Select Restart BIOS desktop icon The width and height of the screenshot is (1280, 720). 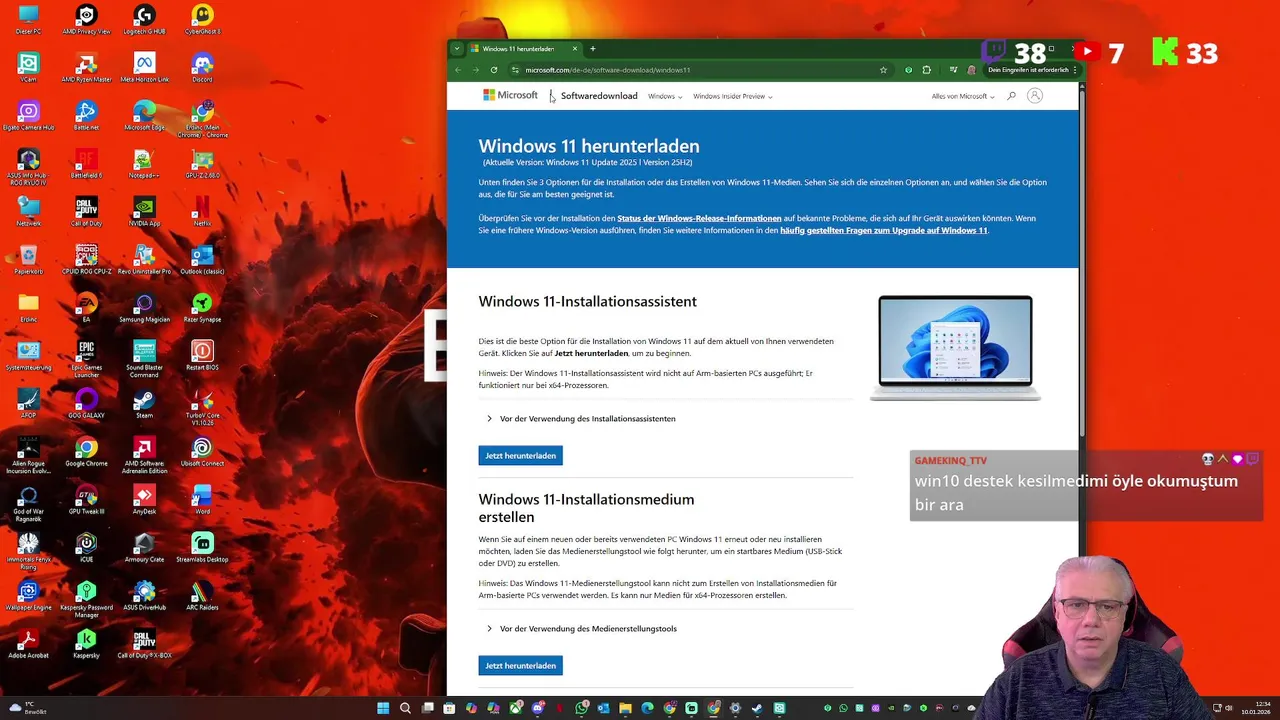[202, 355]
